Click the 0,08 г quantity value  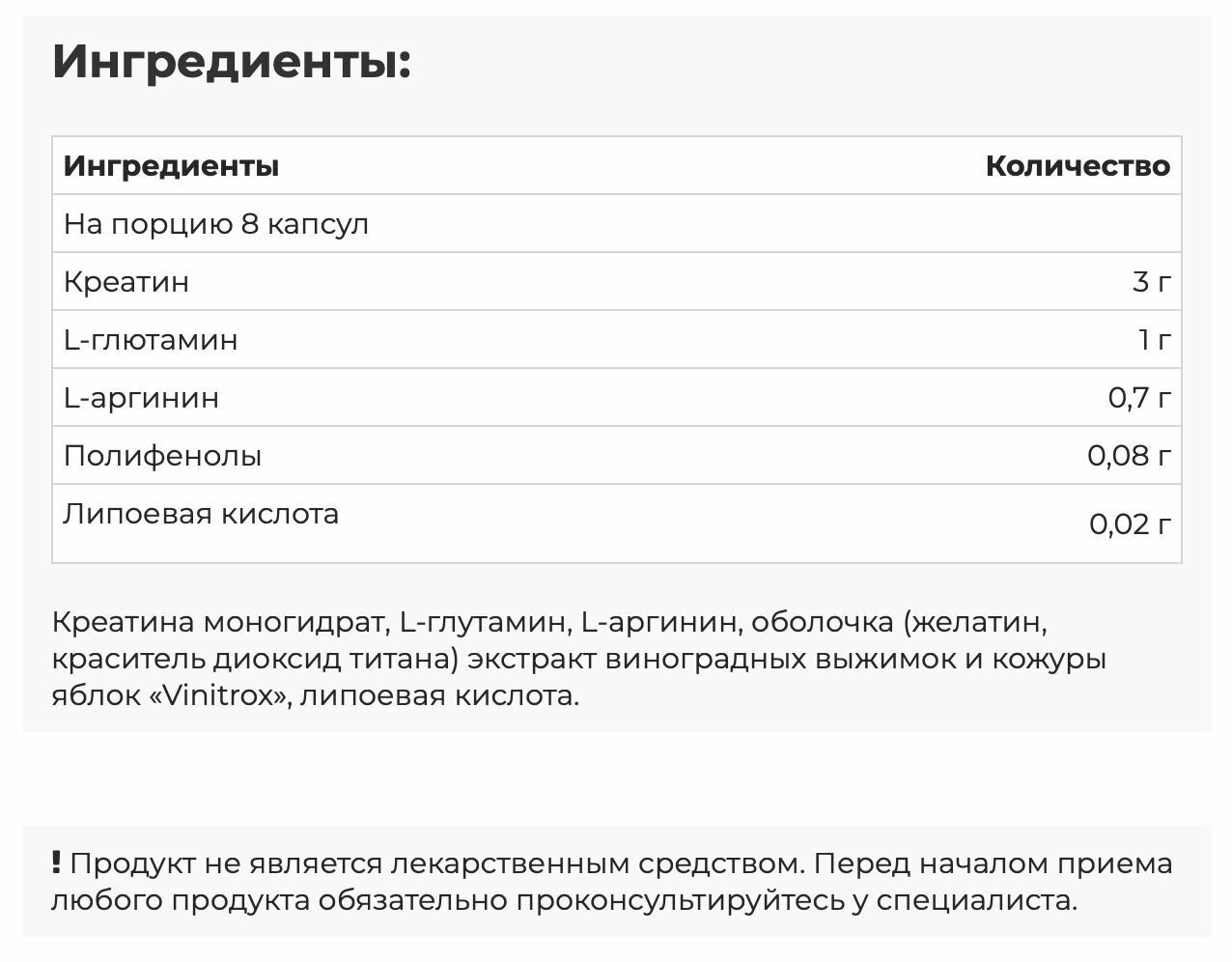[x=1129, y=456]
